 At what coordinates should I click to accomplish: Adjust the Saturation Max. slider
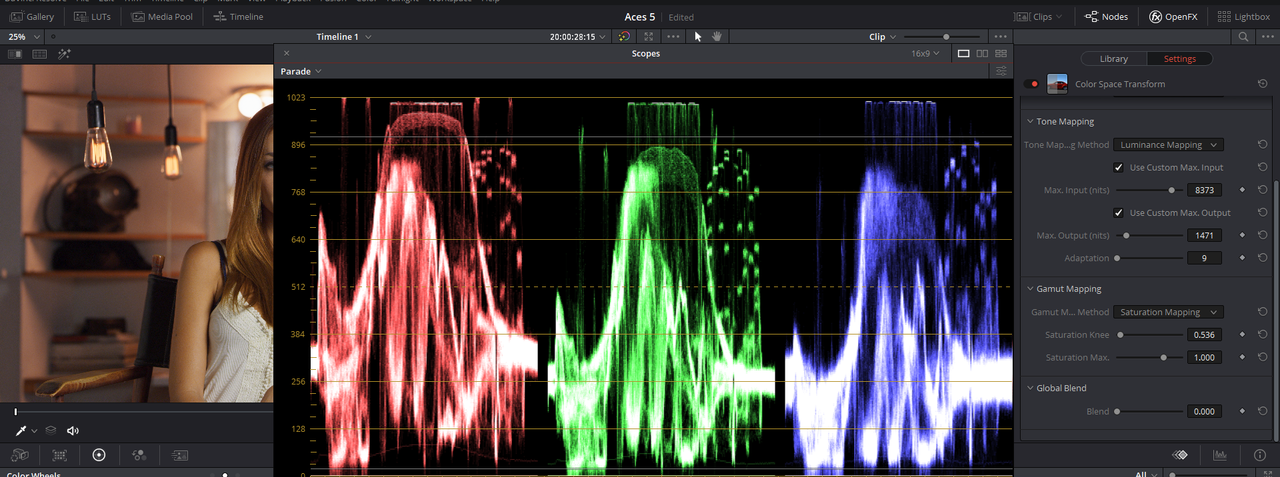click(x=1147, y=357)
